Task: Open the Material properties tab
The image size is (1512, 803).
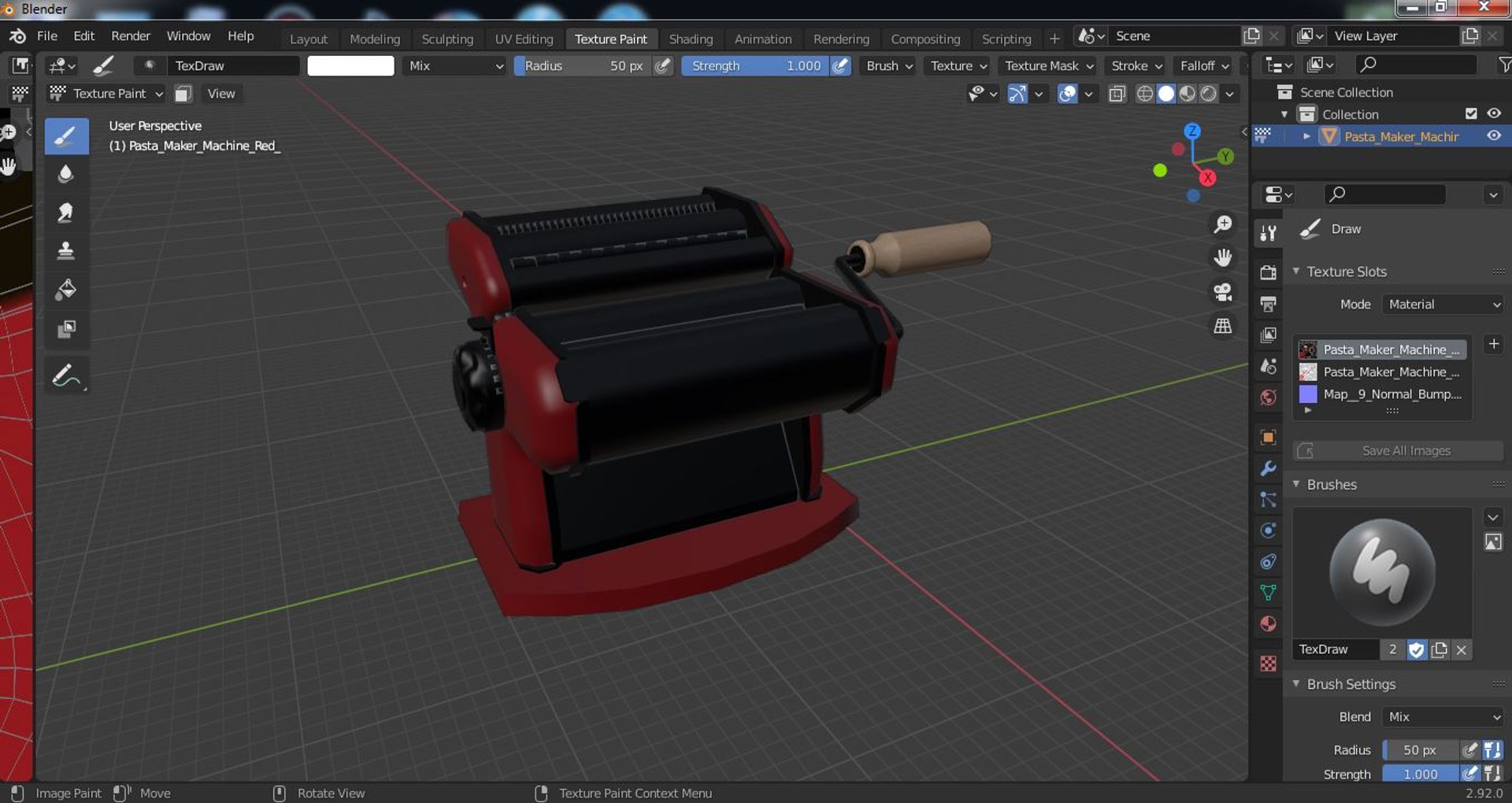Action: pos(1268,624)
